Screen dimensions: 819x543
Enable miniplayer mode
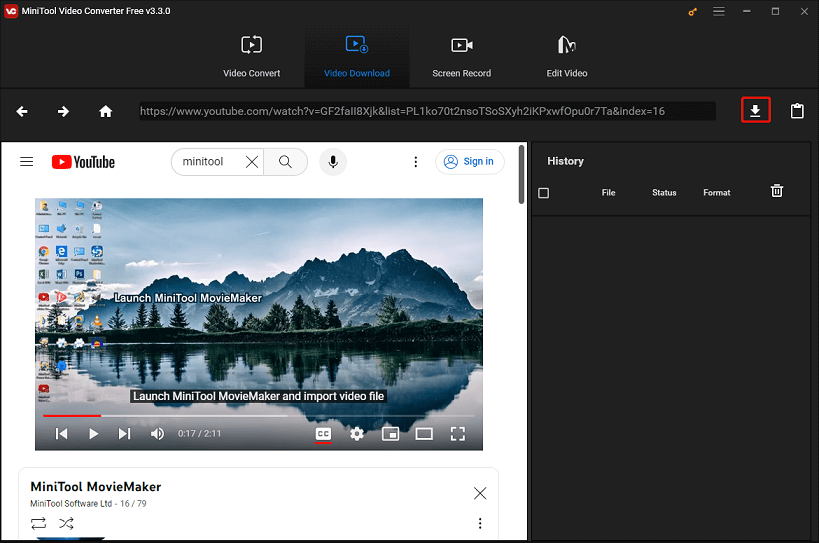[390, 433]
